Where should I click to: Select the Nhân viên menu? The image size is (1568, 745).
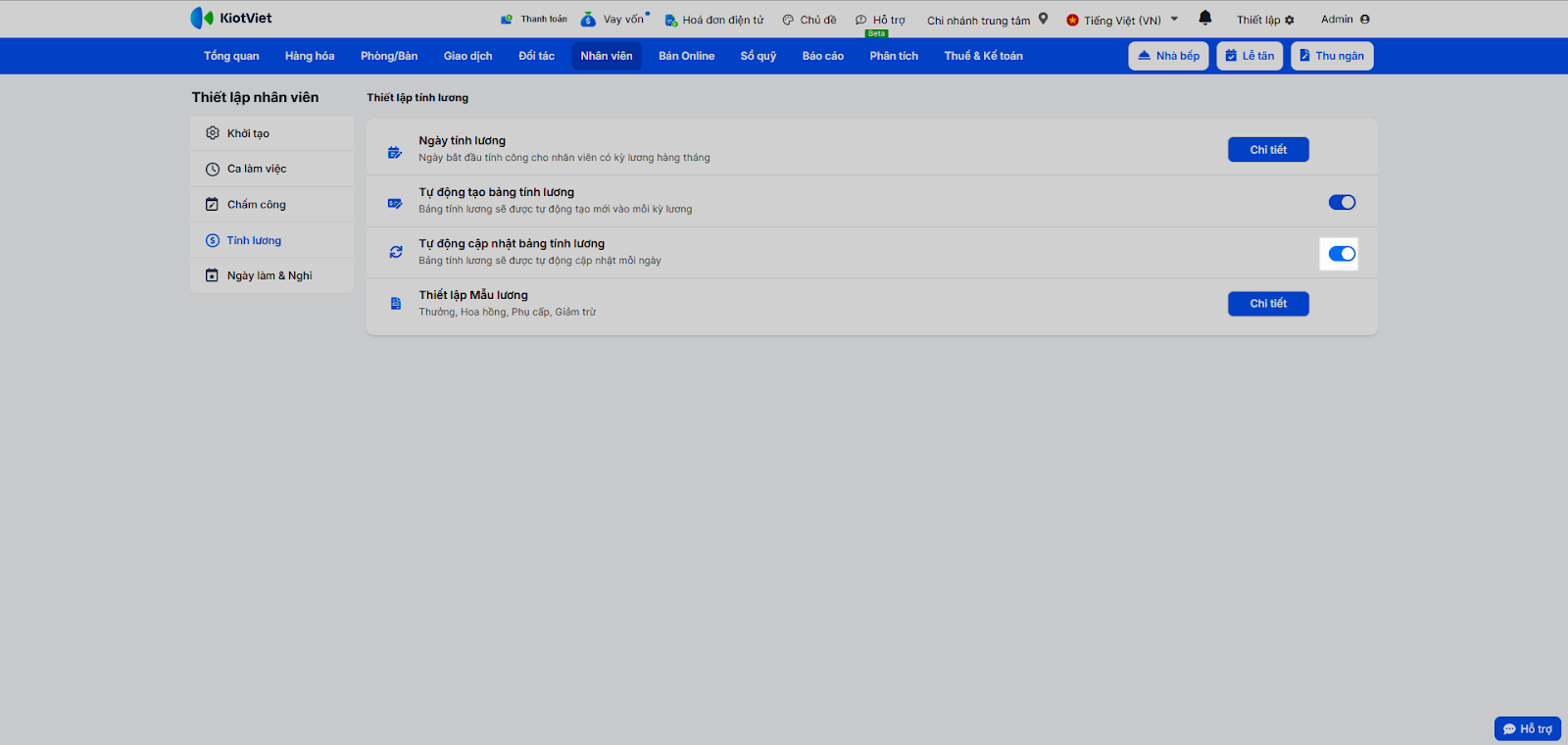click(x=607, y=56)
